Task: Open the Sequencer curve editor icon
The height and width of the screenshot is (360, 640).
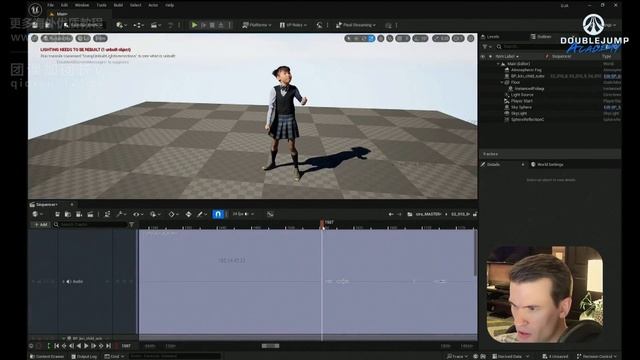Action: click(270, 214)
